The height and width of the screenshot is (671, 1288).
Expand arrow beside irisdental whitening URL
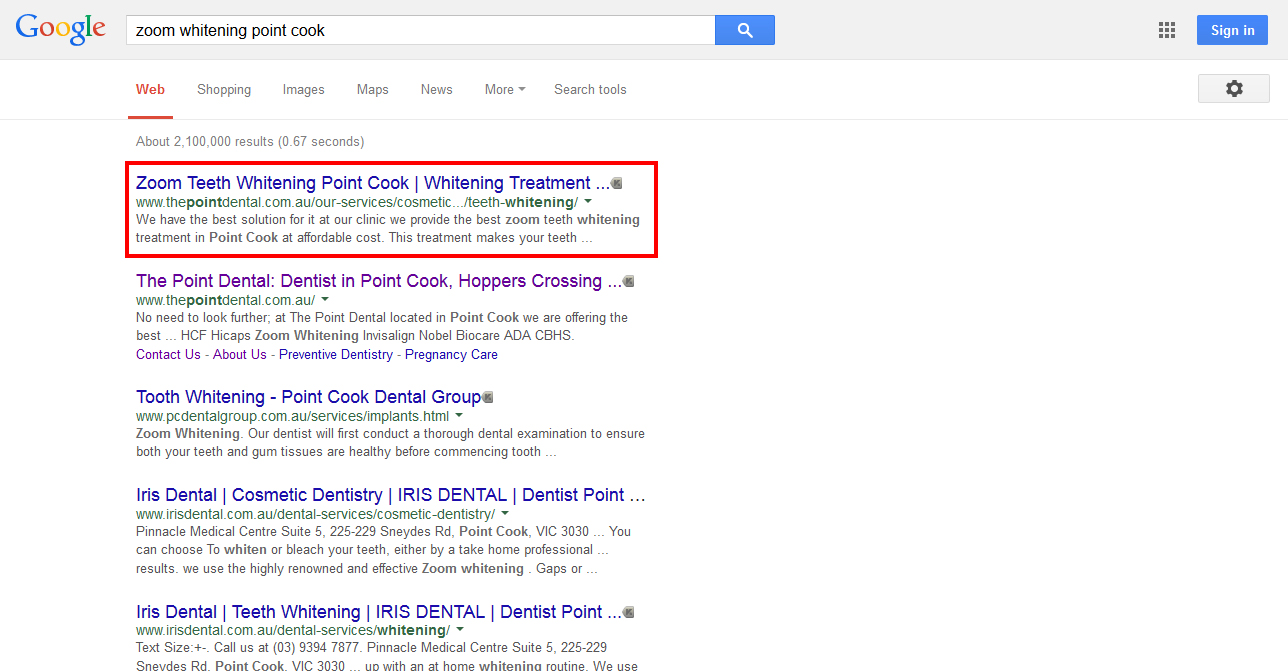click(x=460, y=630)
